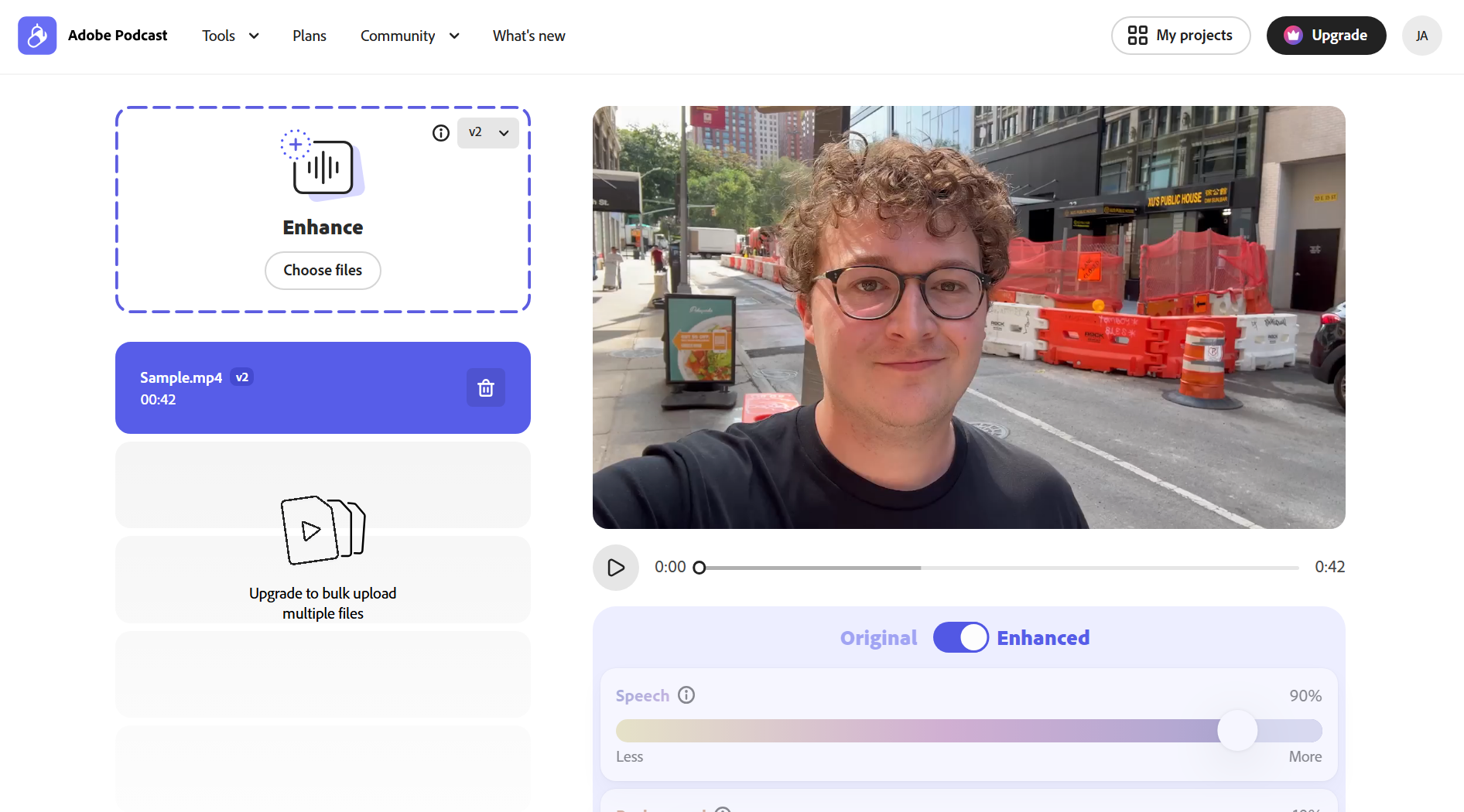
Task: Open the Plans page
Action: [x=309, y=36]
